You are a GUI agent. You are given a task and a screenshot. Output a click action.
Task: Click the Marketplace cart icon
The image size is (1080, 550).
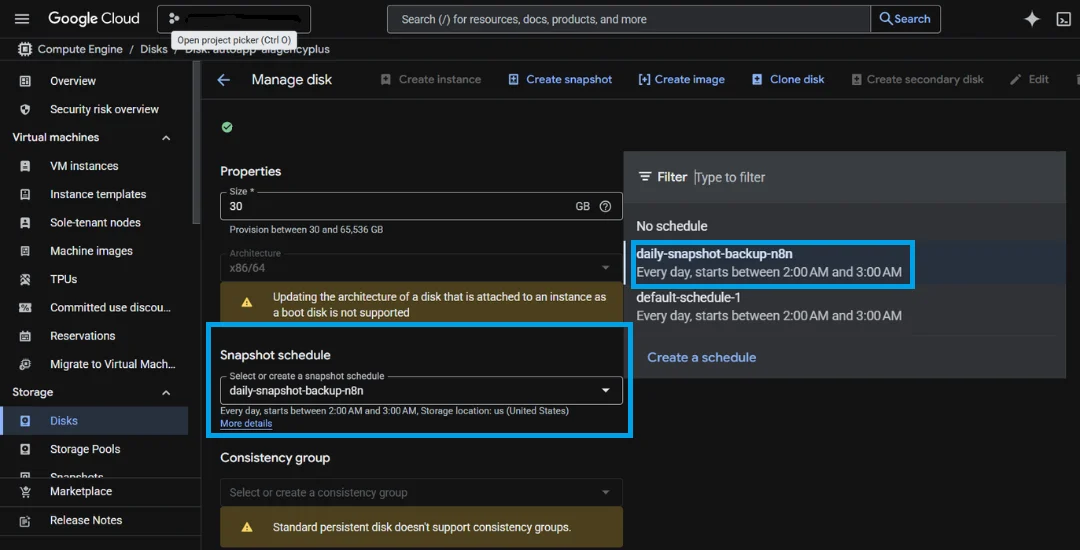pos(25,491)
